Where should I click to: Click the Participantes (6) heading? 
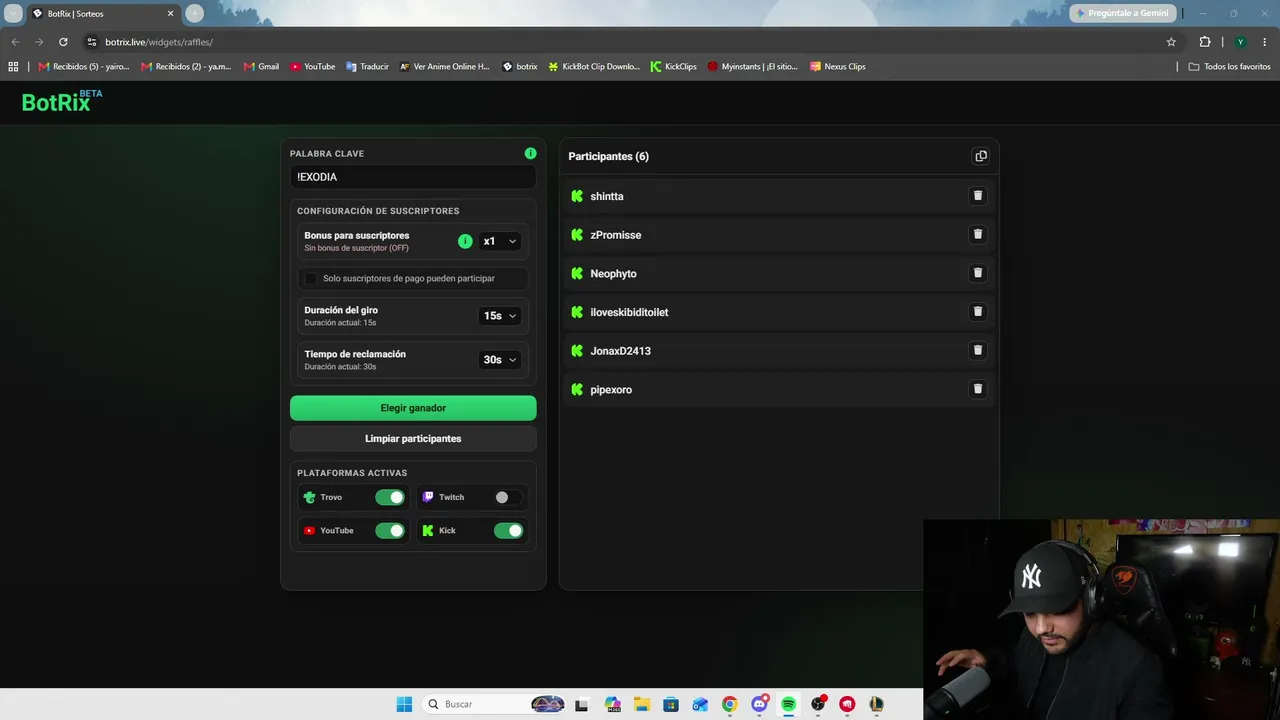(x=608, y=156)
